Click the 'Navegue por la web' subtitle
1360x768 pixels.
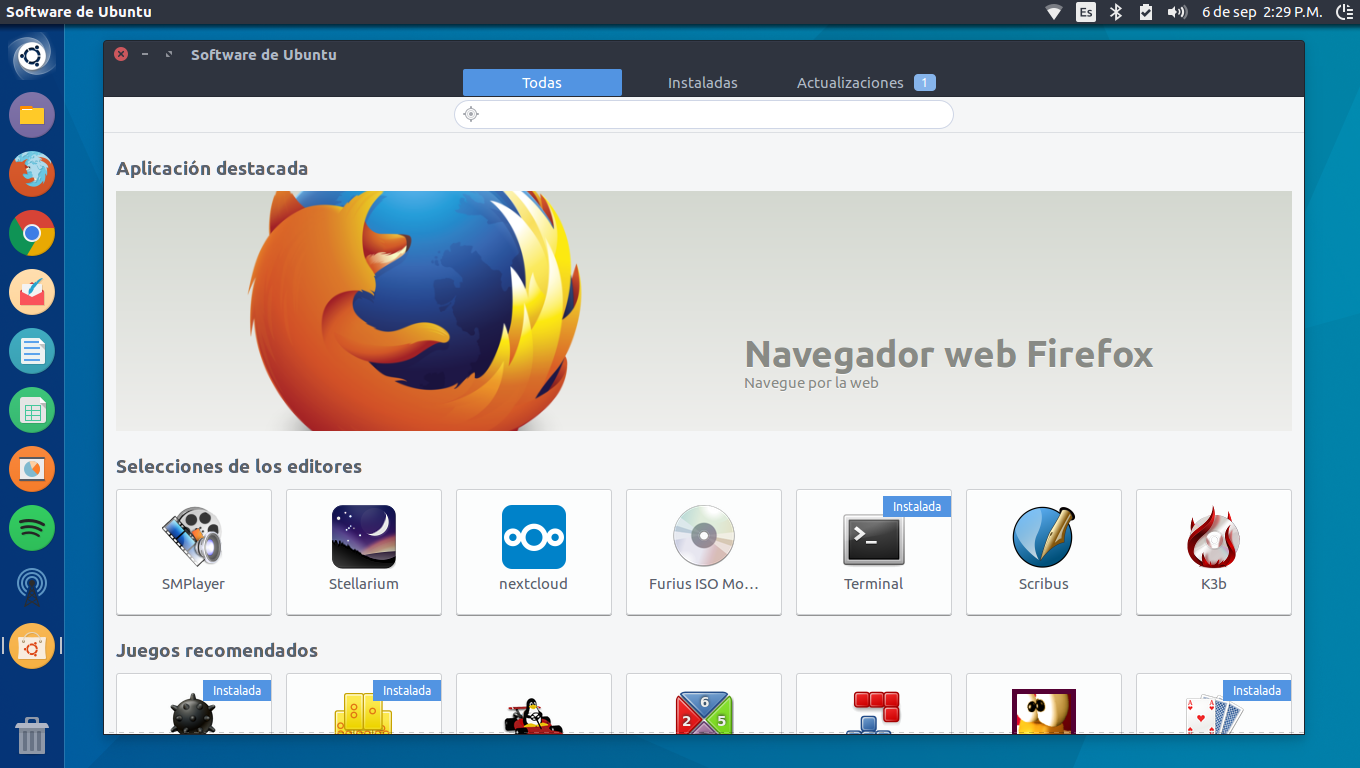(x=811, y=382)
